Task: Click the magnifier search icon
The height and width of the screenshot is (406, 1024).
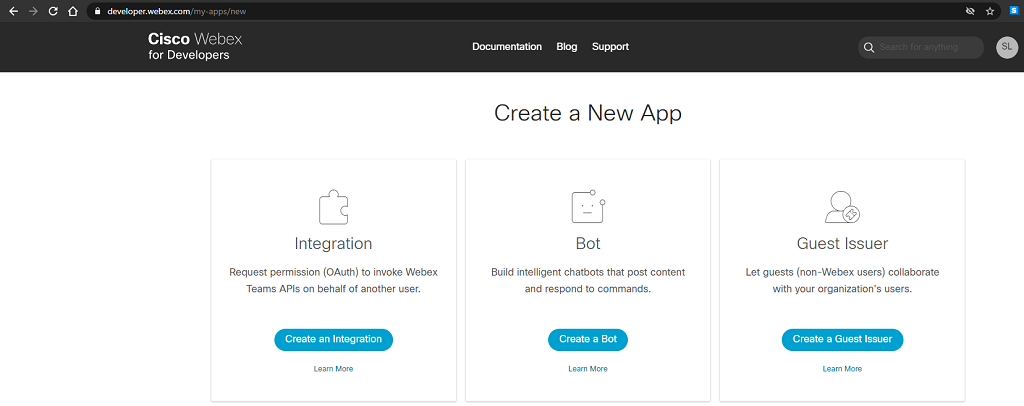Action: coord(869,47)
